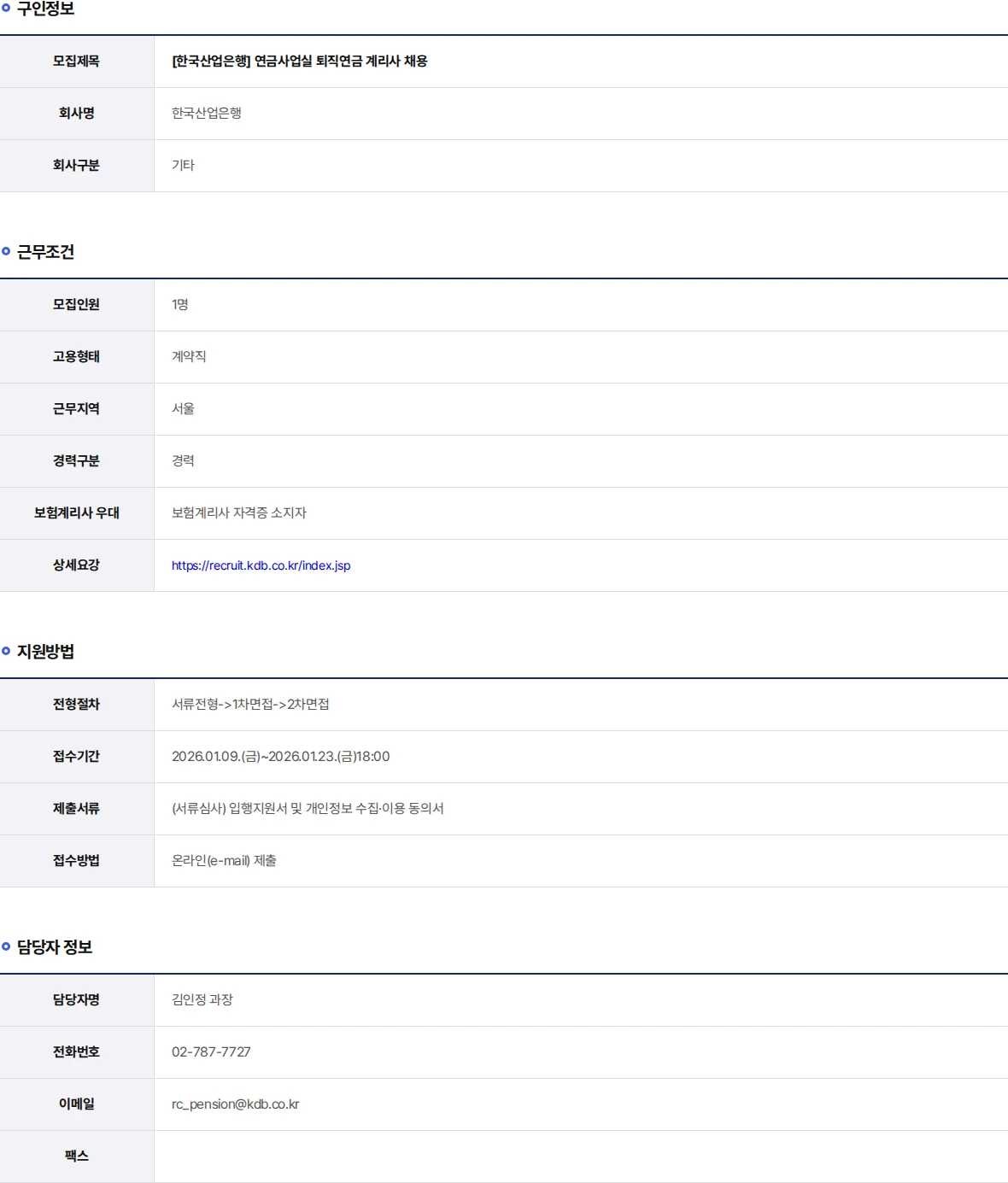
Task: Click the 회사구분 value 기타
Action: 183,166
